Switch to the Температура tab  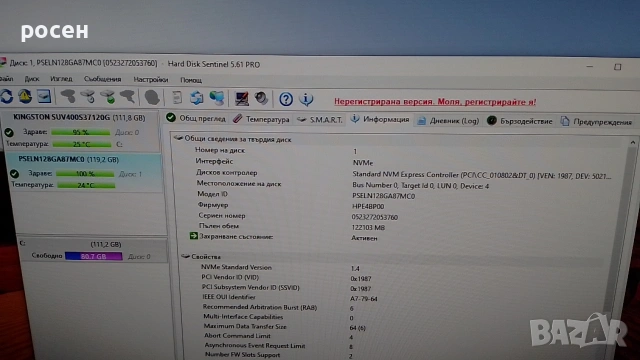pos(261,119)
